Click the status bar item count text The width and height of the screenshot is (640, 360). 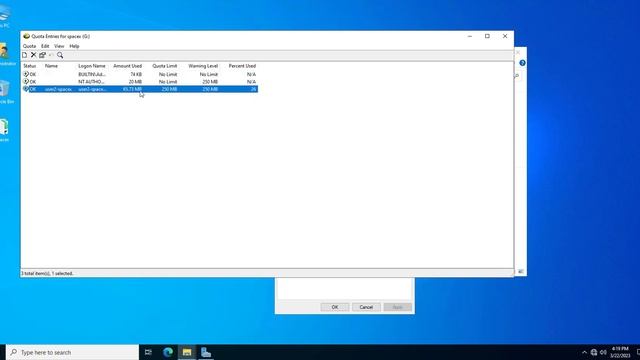[47, 273]
